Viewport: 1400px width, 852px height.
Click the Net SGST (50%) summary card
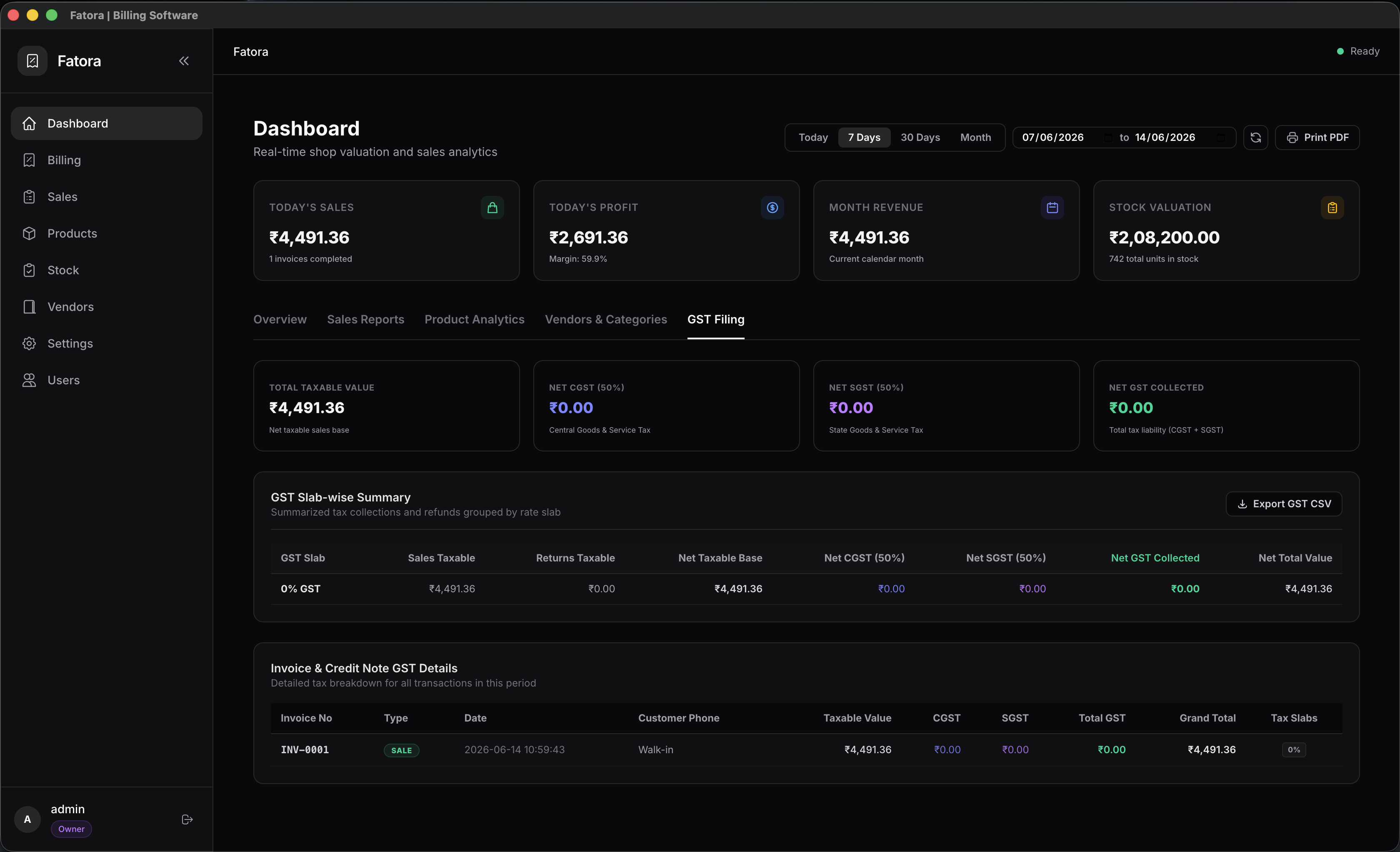[946, 406]
